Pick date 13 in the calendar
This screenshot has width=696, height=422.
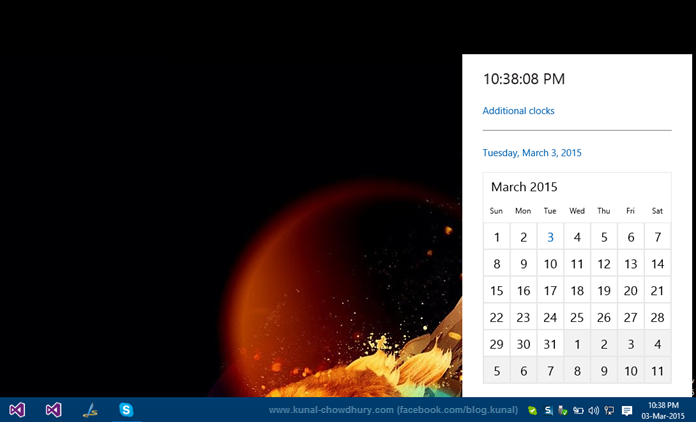(x=631, y=264)
